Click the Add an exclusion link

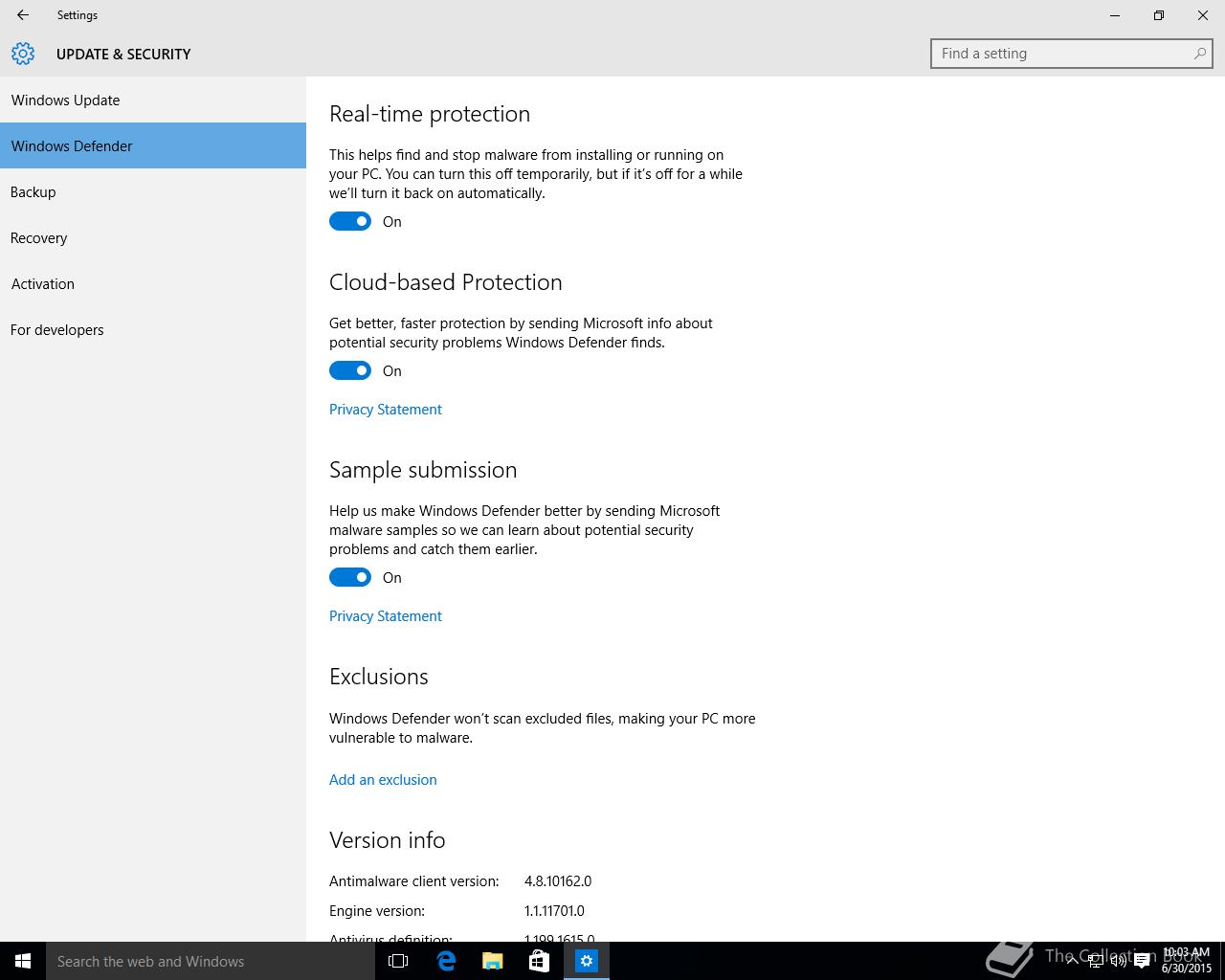click(x=383, y=779)
